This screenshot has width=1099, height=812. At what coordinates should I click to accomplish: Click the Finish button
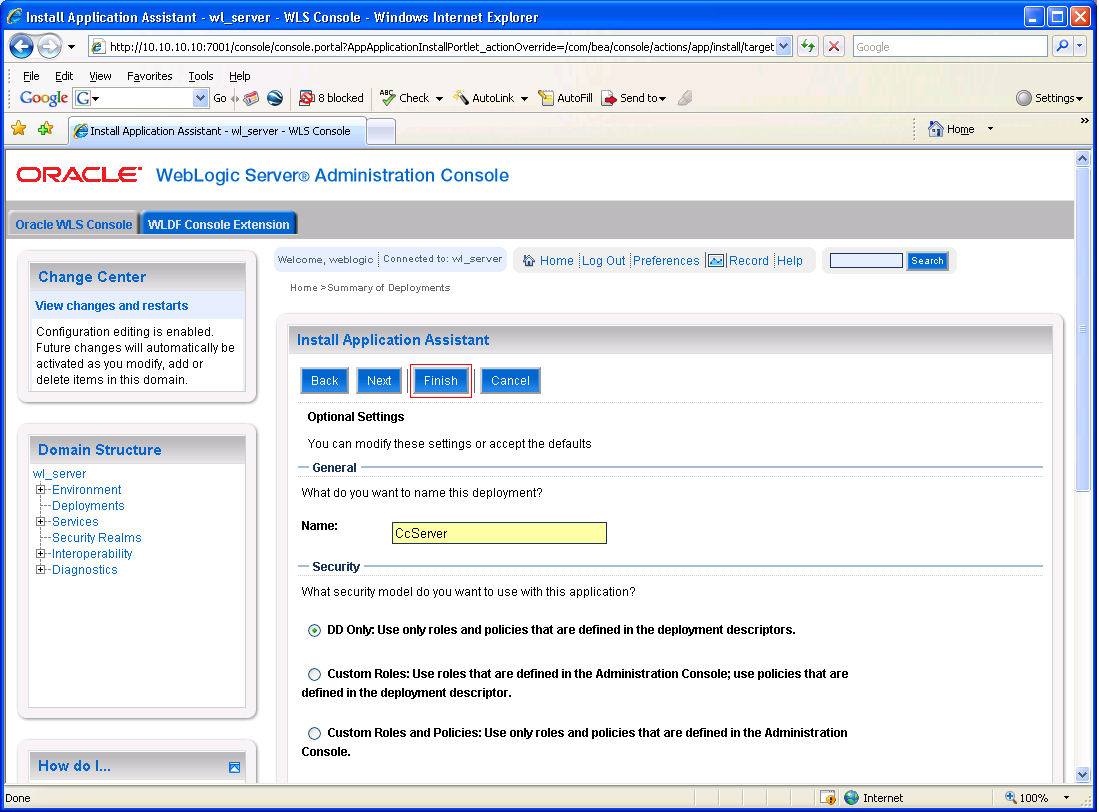tap(440, 381)
